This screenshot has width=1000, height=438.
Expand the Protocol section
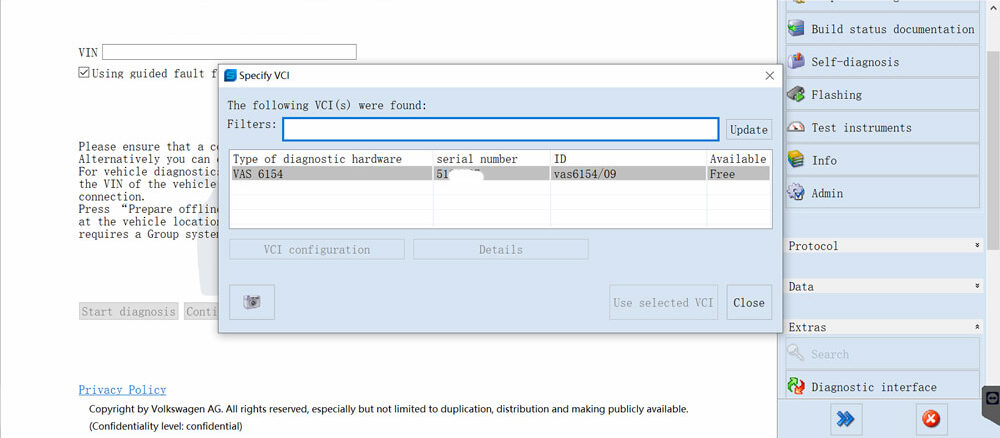tap(884, 245)
